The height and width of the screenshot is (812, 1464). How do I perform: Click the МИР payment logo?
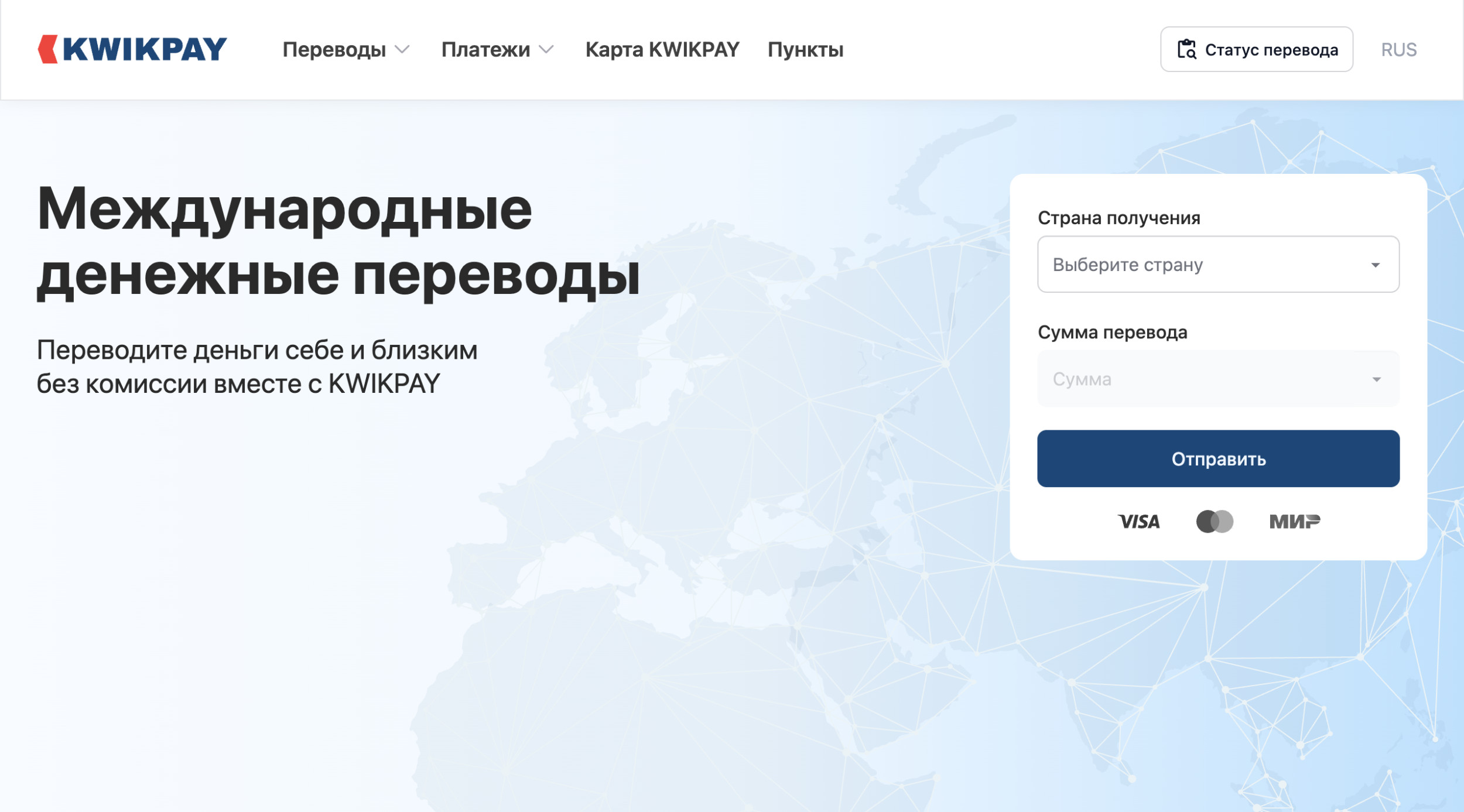[x=1294, y=522]
